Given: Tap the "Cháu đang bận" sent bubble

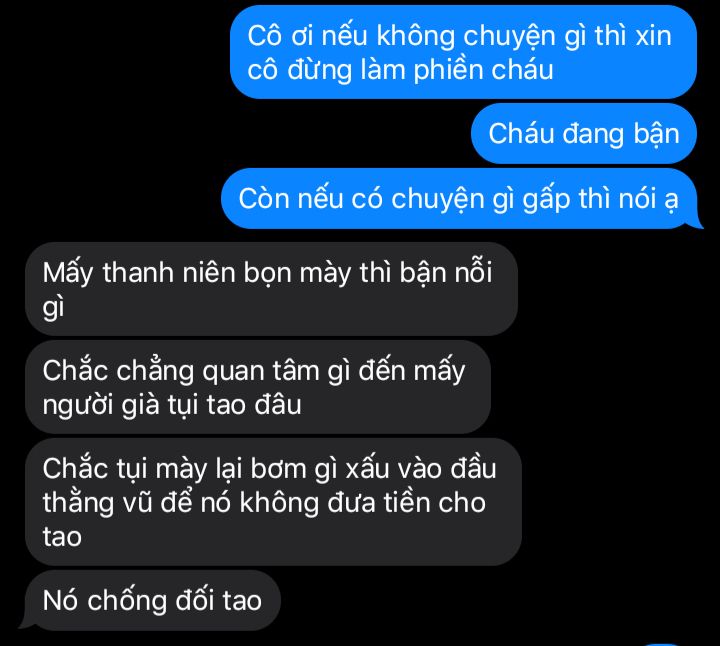Looking at the screenshot, I should [584, 134].
